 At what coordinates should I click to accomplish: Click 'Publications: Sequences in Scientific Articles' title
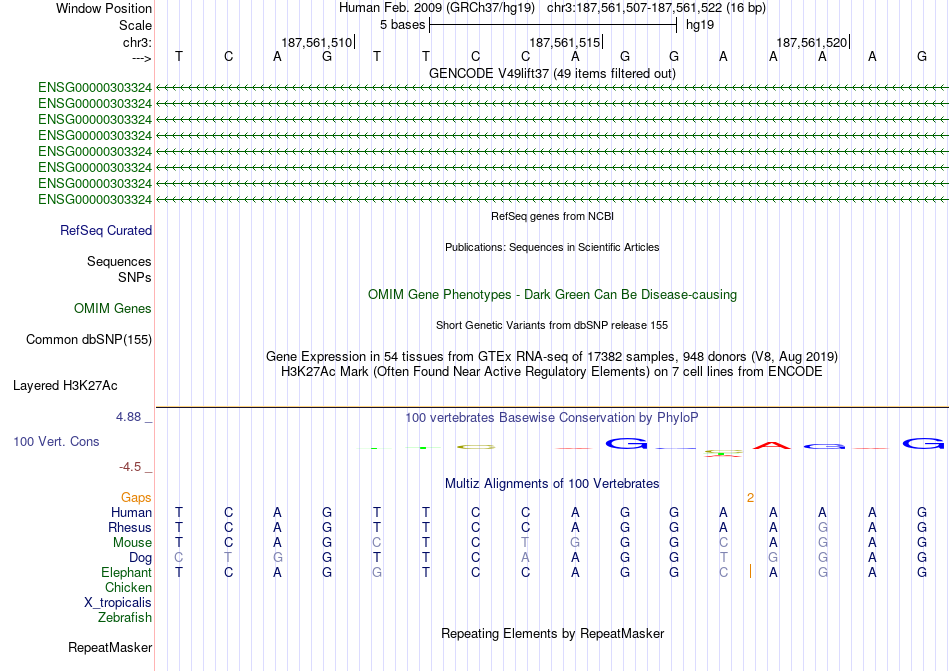click(552, 247)
